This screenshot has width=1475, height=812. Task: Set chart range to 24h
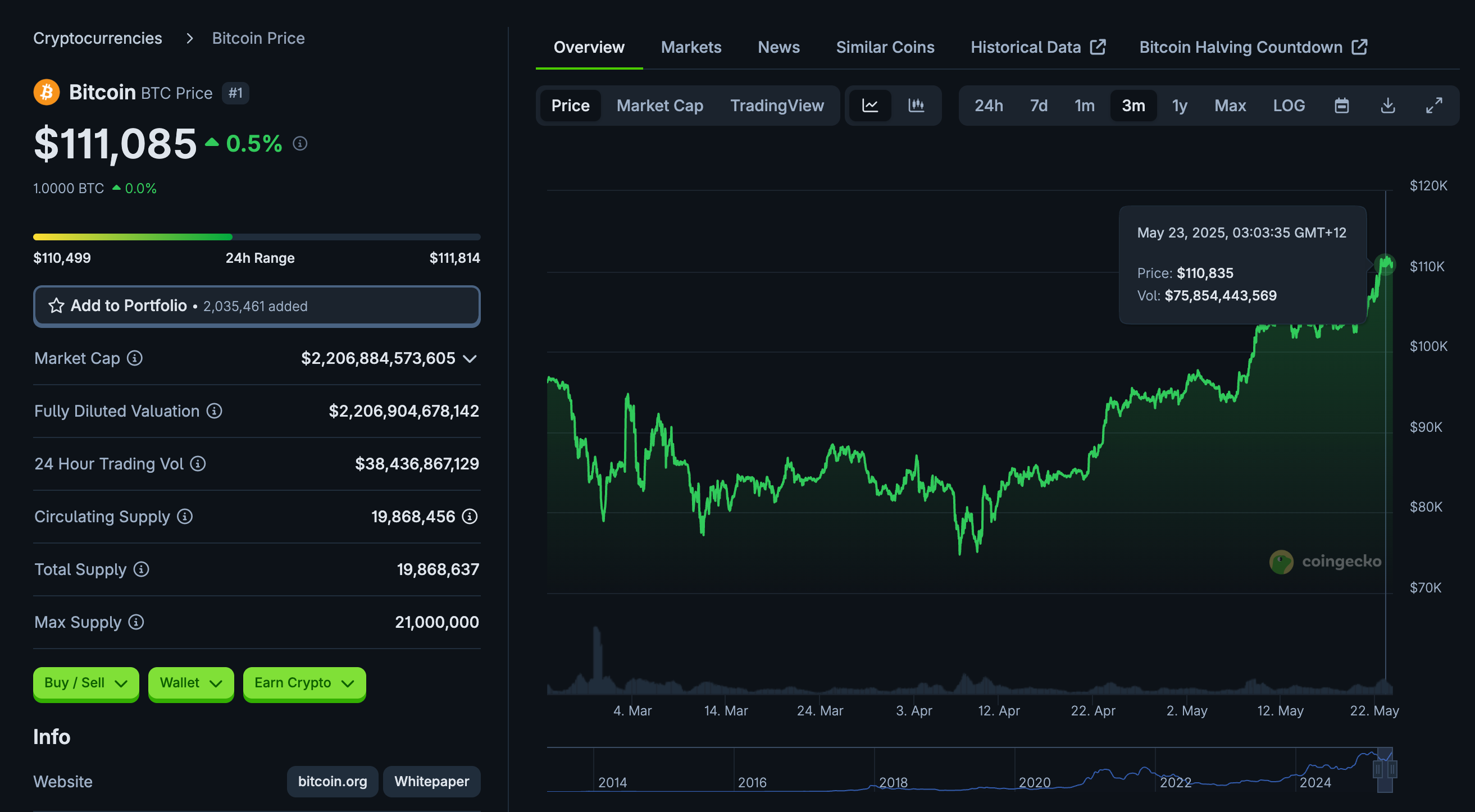coord(989,106)
